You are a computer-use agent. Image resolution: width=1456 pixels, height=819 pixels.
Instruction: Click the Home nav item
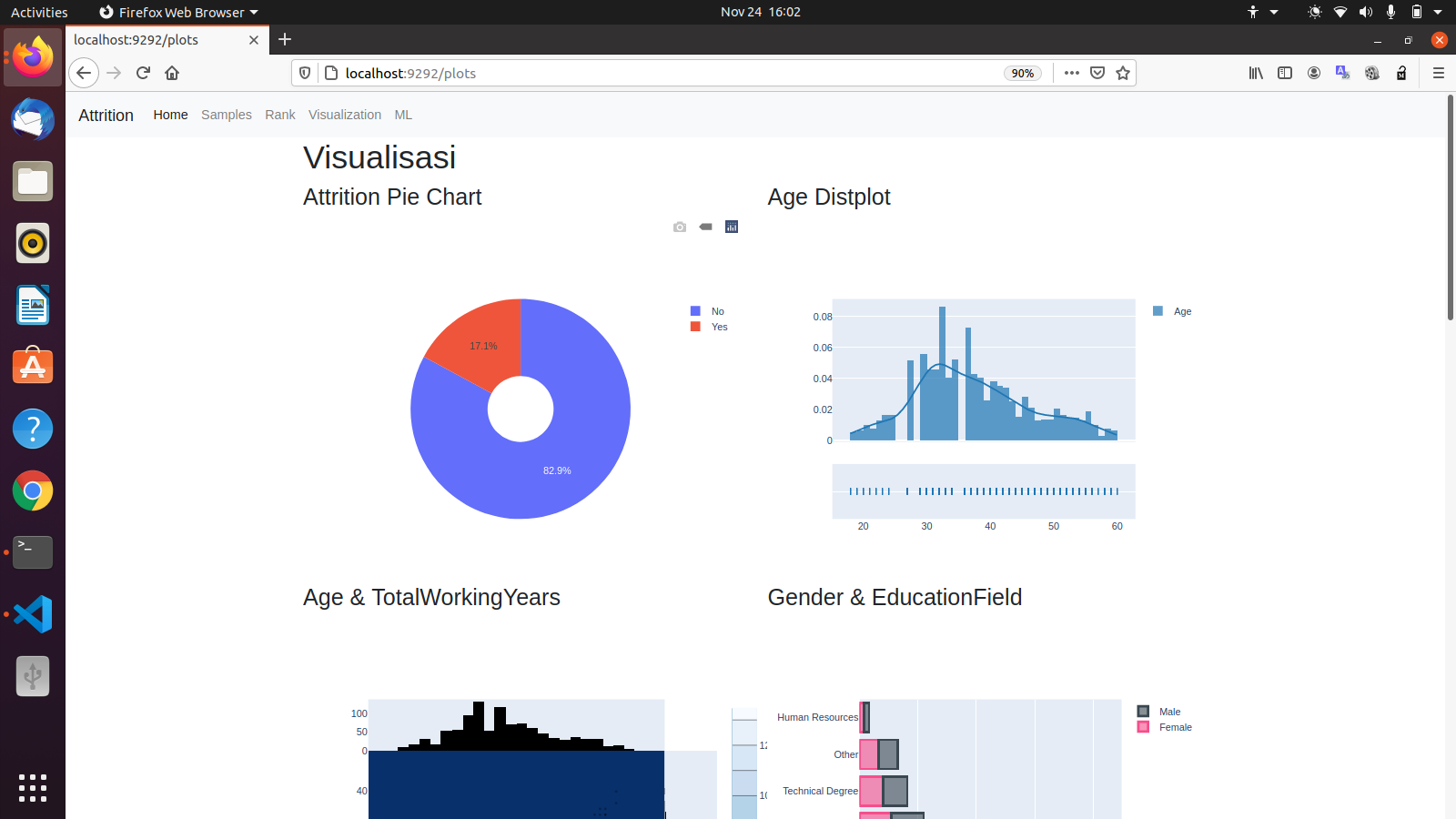pyautogui.click(x=170, y=115)
